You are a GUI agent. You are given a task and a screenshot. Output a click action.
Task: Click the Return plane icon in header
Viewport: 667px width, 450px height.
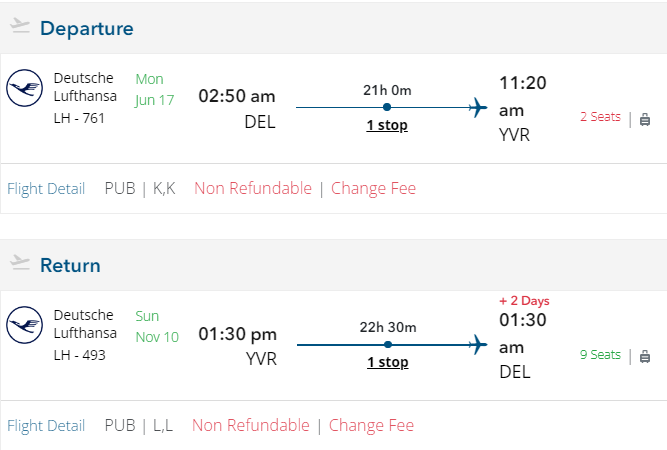(x=20, y=264)
